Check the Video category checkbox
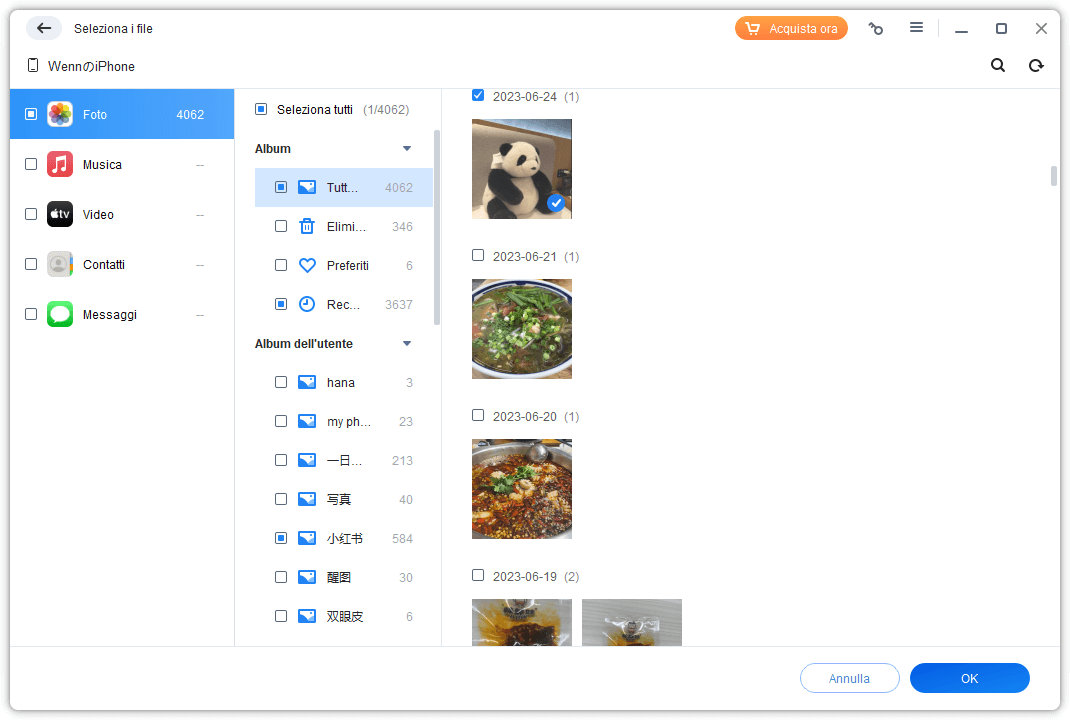 [x=31, y=215]
